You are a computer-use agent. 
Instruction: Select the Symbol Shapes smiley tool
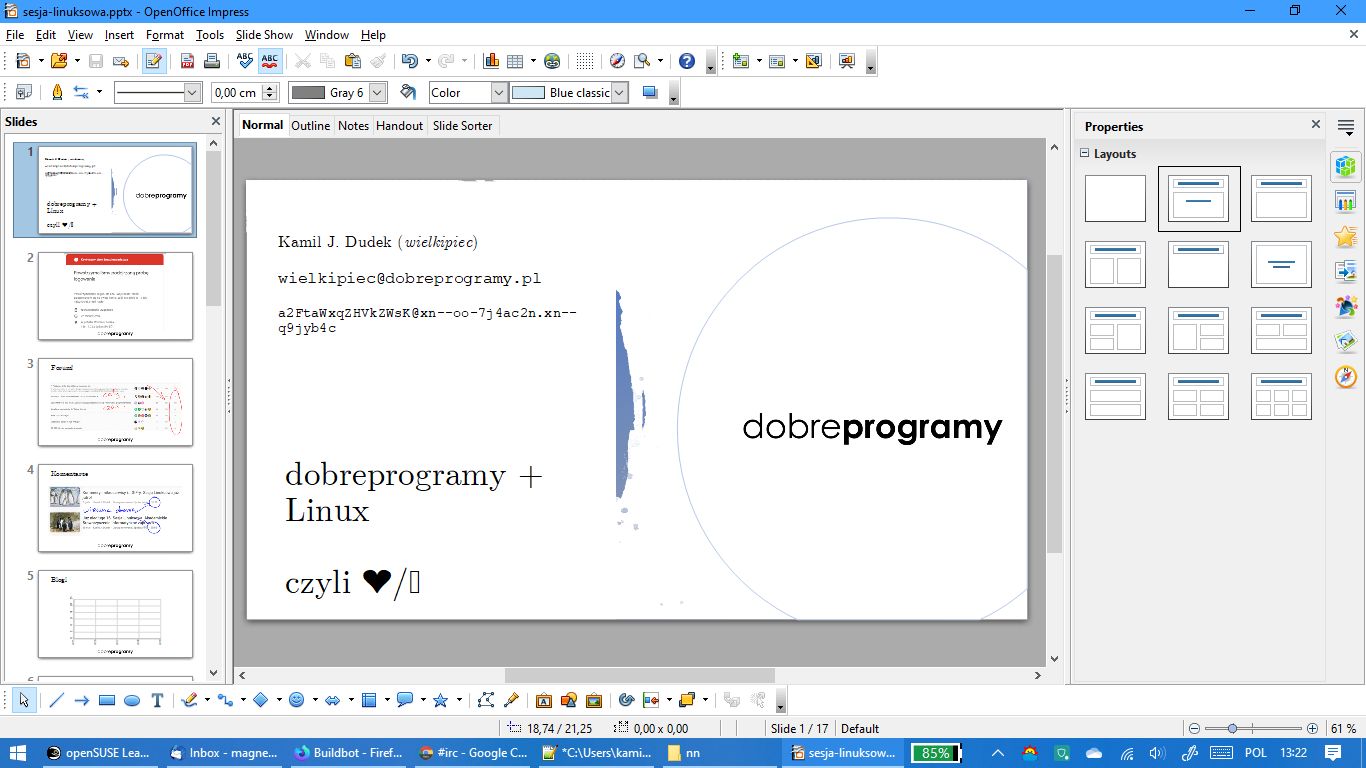[296, 700]
